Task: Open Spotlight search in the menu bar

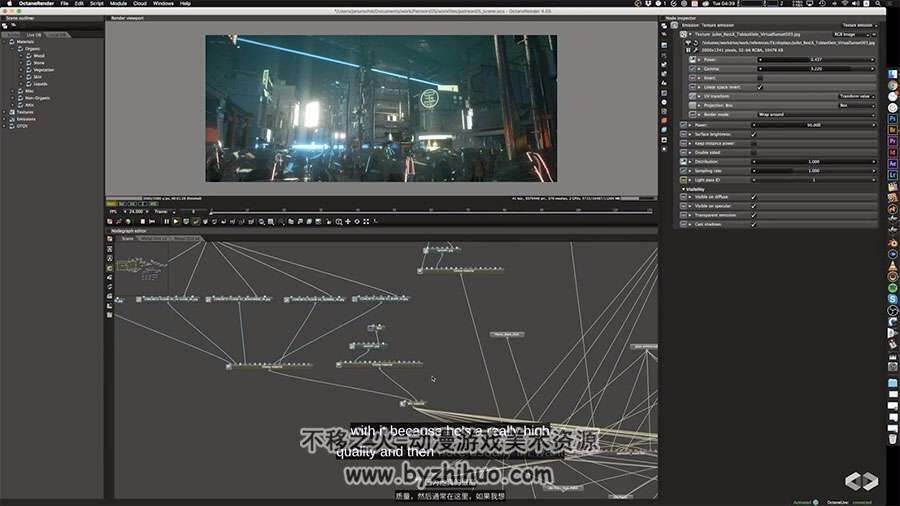Action: [x=878, y=3]
